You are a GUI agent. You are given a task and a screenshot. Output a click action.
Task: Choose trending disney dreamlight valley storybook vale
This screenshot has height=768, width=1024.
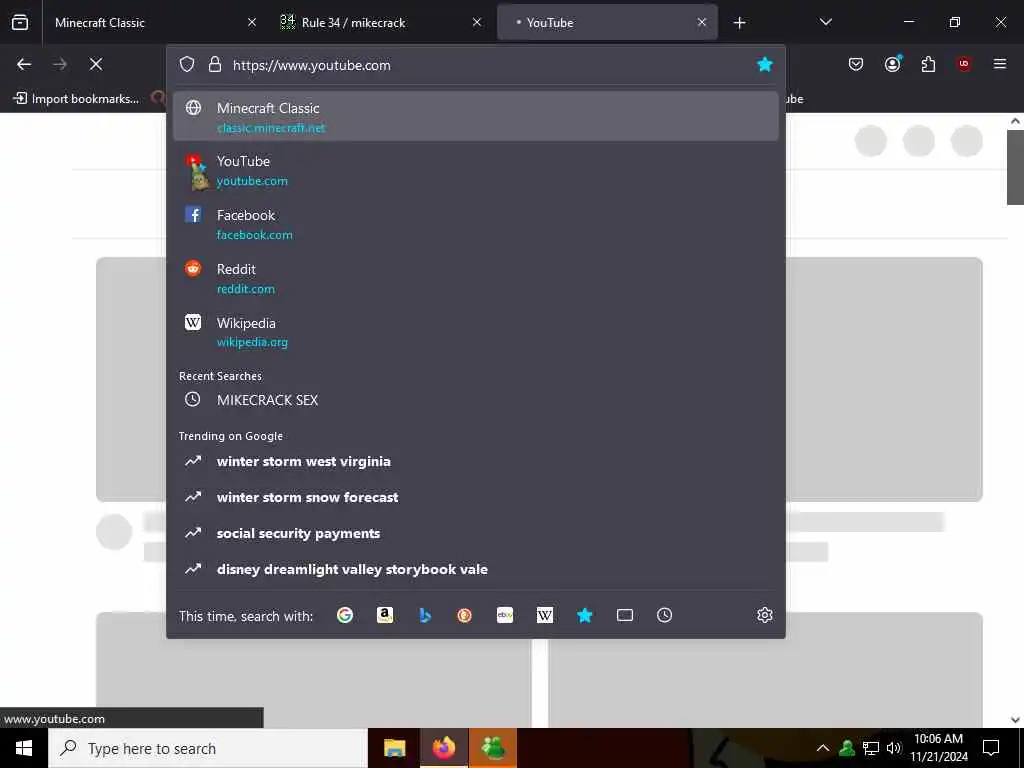[x=475, y=569]
